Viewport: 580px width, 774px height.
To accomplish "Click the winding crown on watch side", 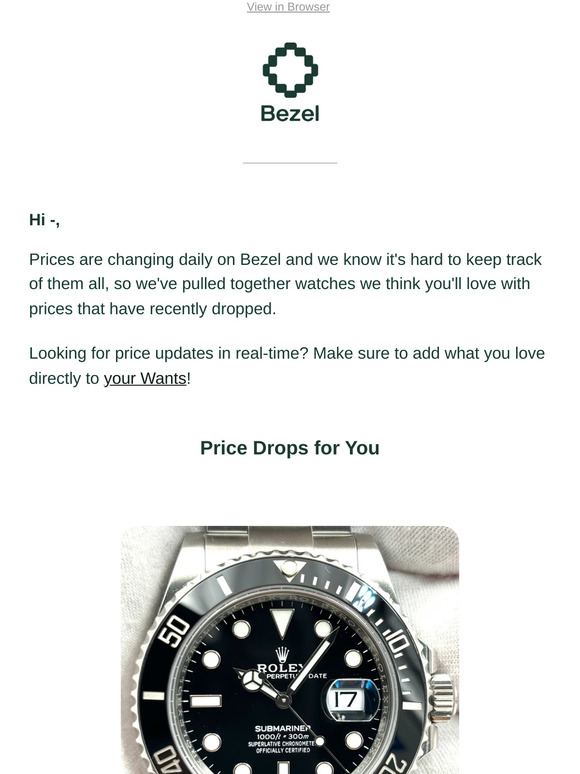I will coord(442,698).
